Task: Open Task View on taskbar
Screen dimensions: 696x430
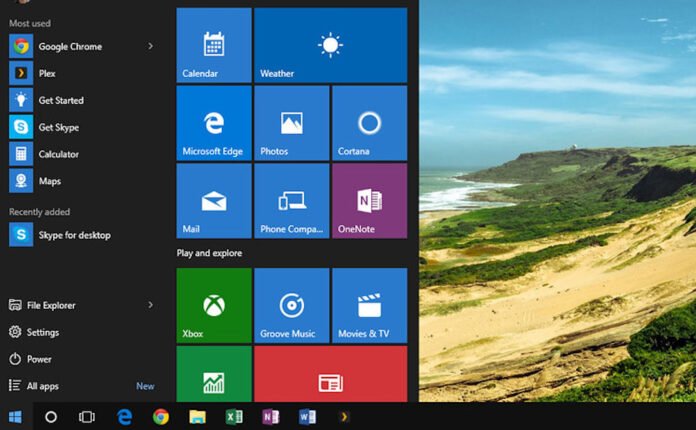Action: point(87,417)
